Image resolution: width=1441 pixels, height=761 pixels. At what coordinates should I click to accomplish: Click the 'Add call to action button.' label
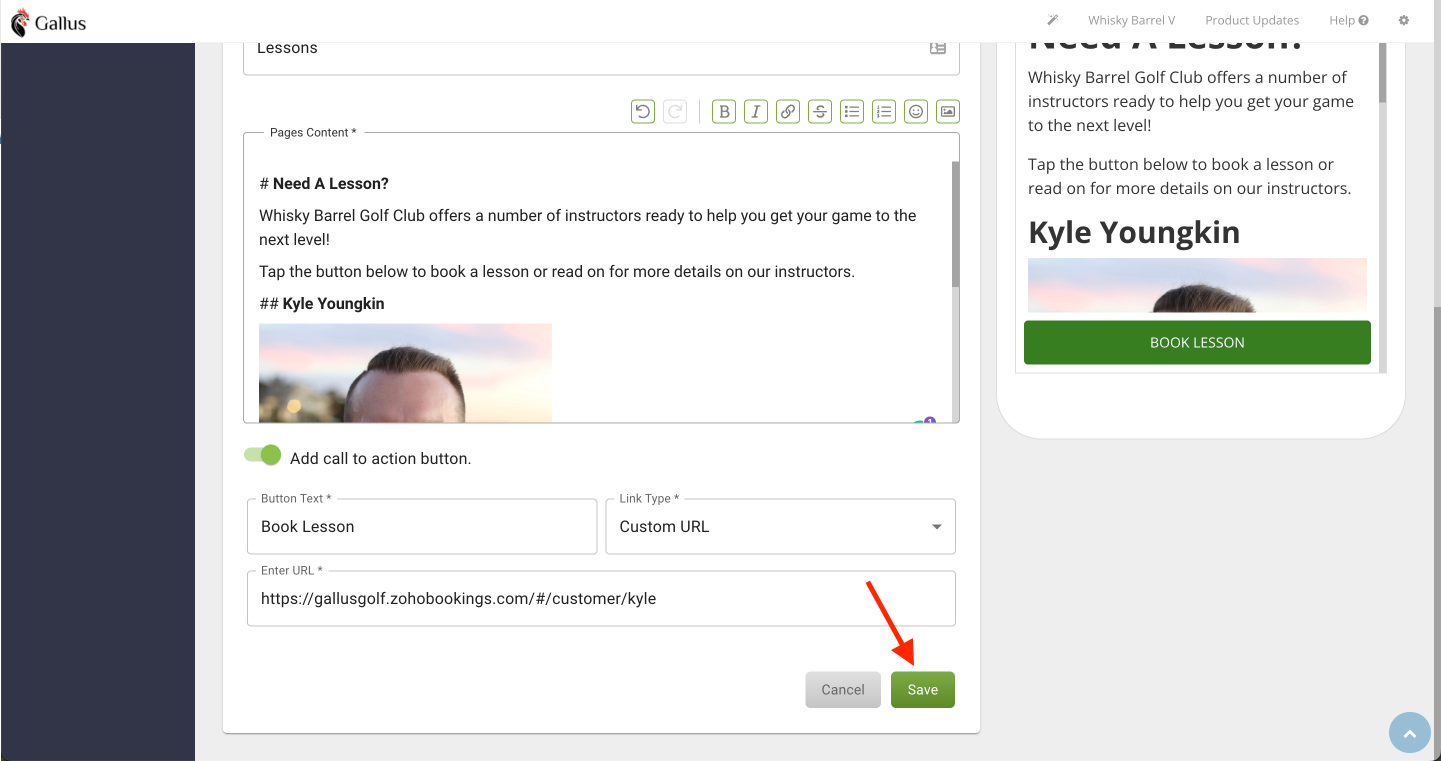pyautogui.click(x=380, y=459)
